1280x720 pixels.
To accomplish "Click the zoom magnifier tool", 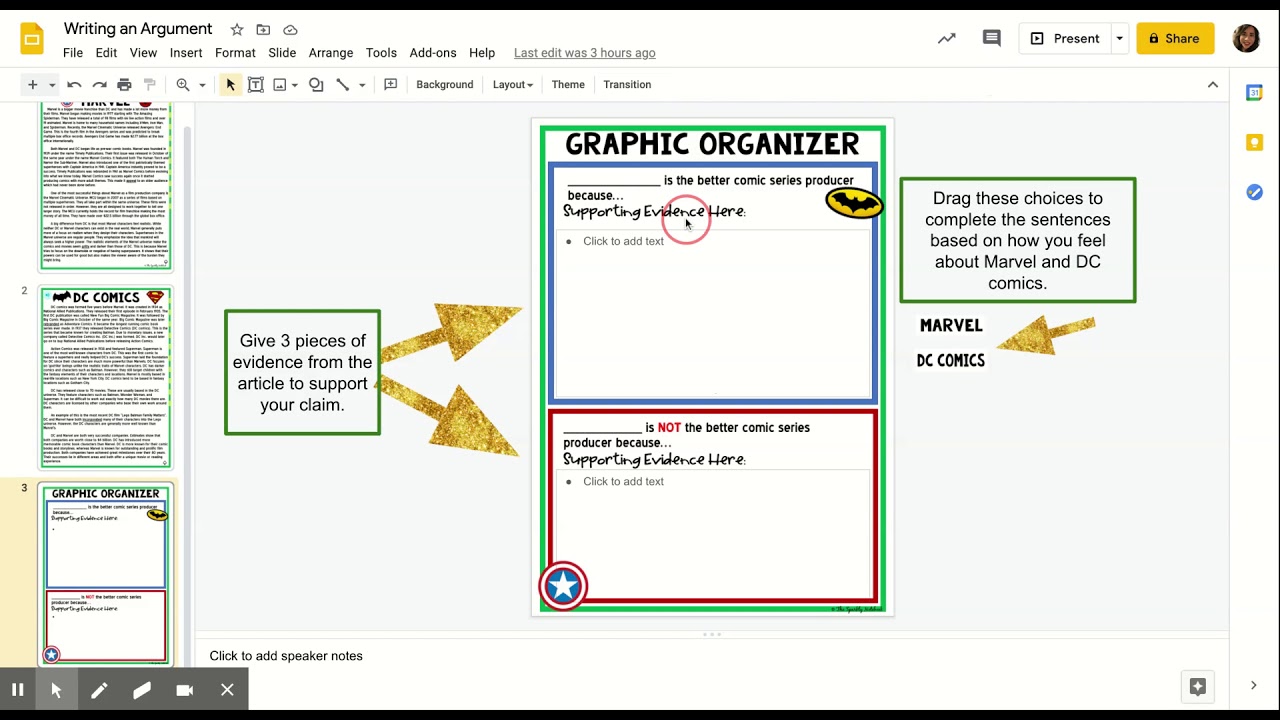I will tap(183, 85).
